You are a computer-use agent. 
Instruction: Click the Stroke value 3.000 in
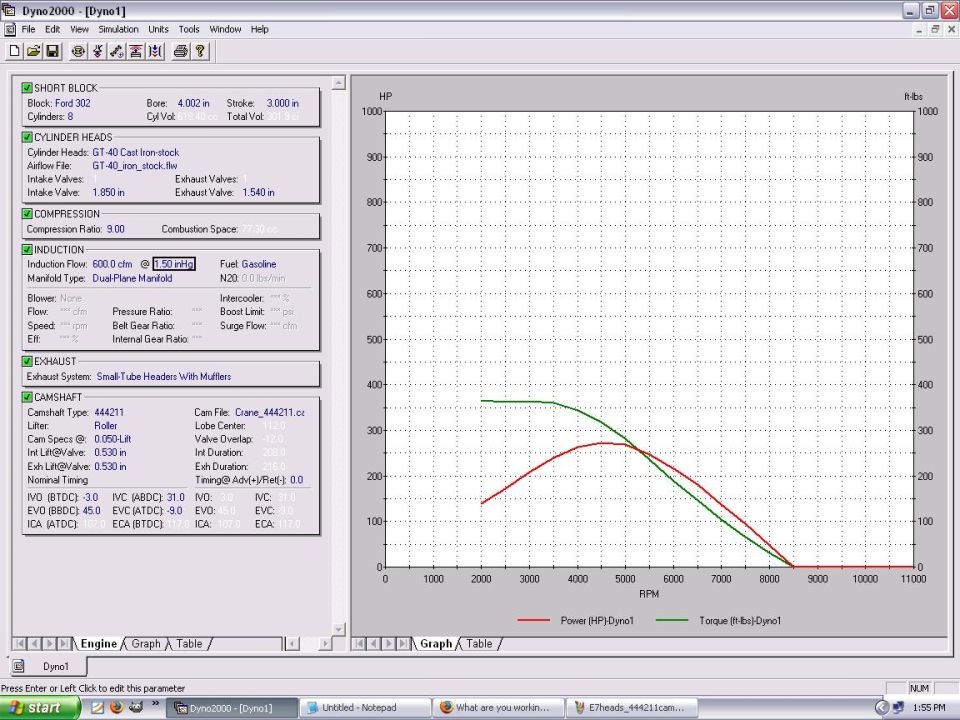click(283, 103)
